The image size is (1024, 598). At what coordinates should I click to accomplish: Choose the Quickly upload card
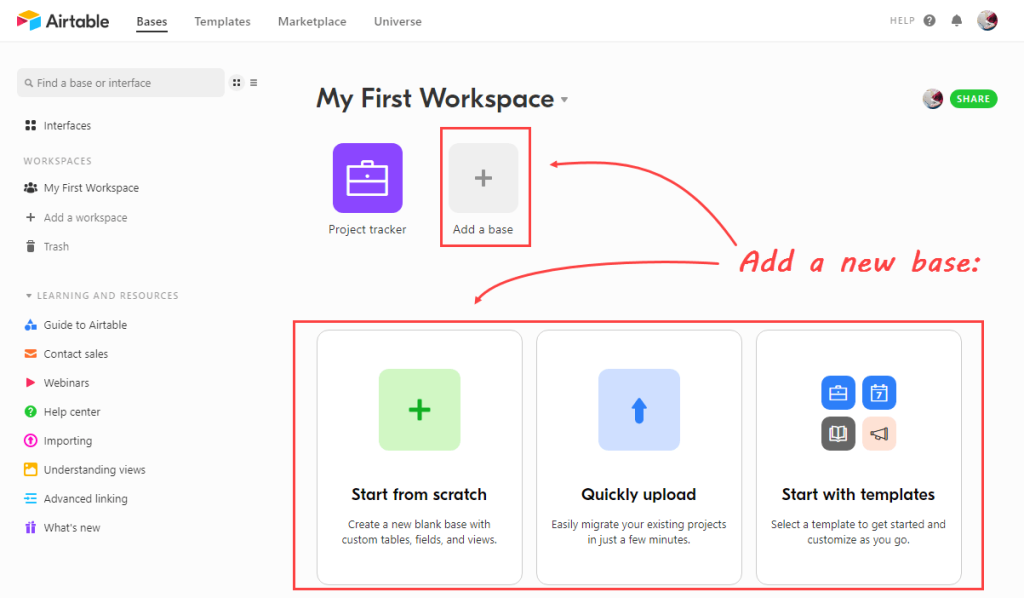click(639, 457)
